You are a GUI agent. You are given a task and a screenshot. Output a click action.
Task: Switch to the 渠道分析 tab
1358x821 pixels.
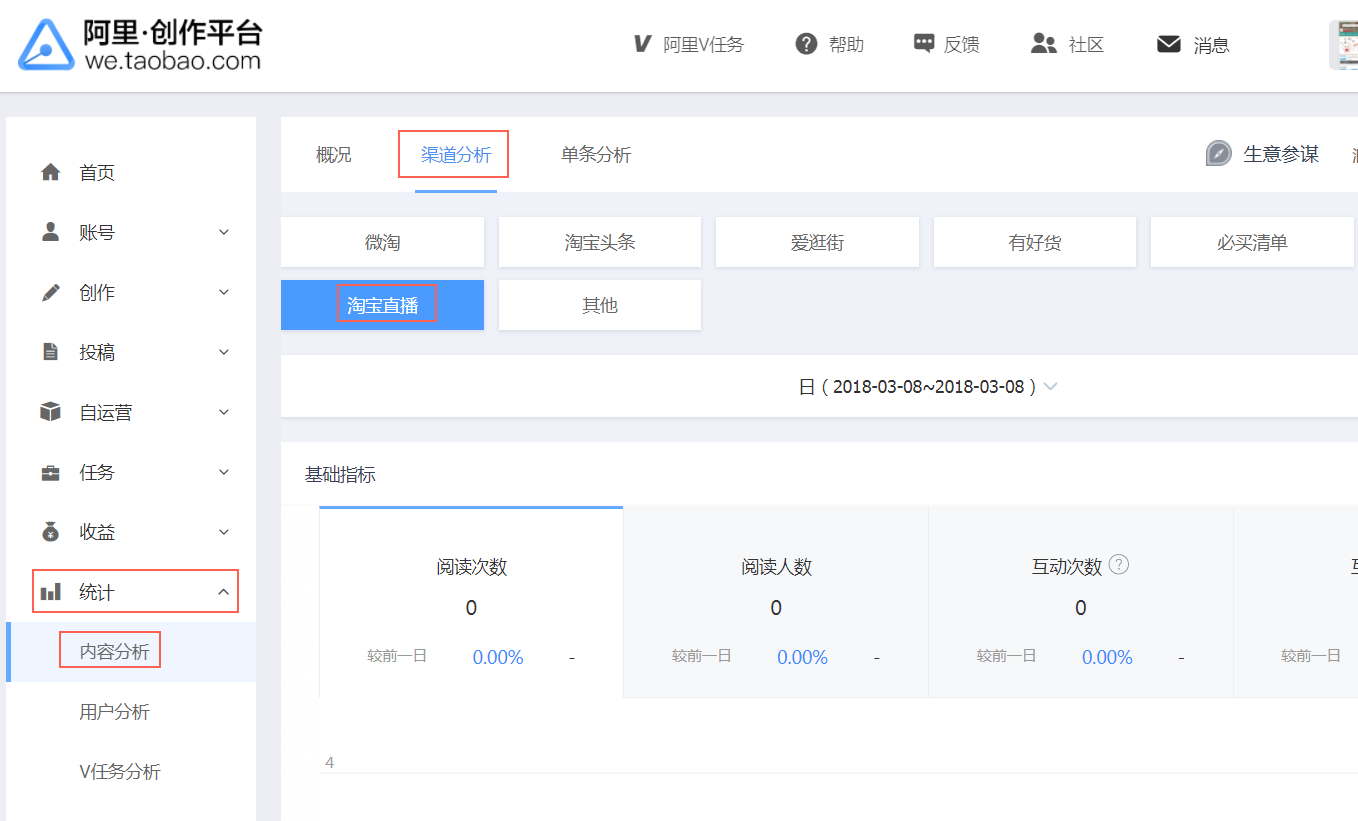click(x=456, y=155)
